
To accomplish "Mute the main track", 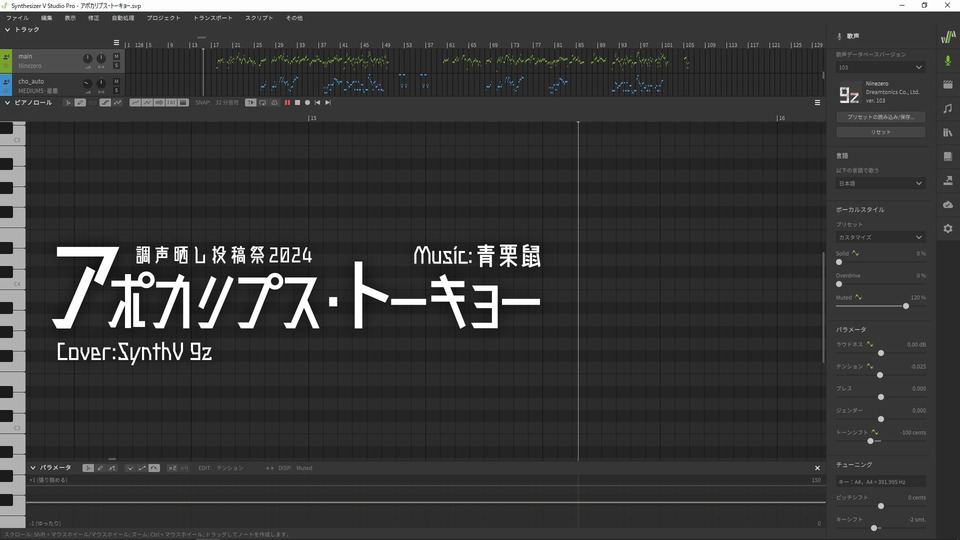I will [x=116, y=56].
